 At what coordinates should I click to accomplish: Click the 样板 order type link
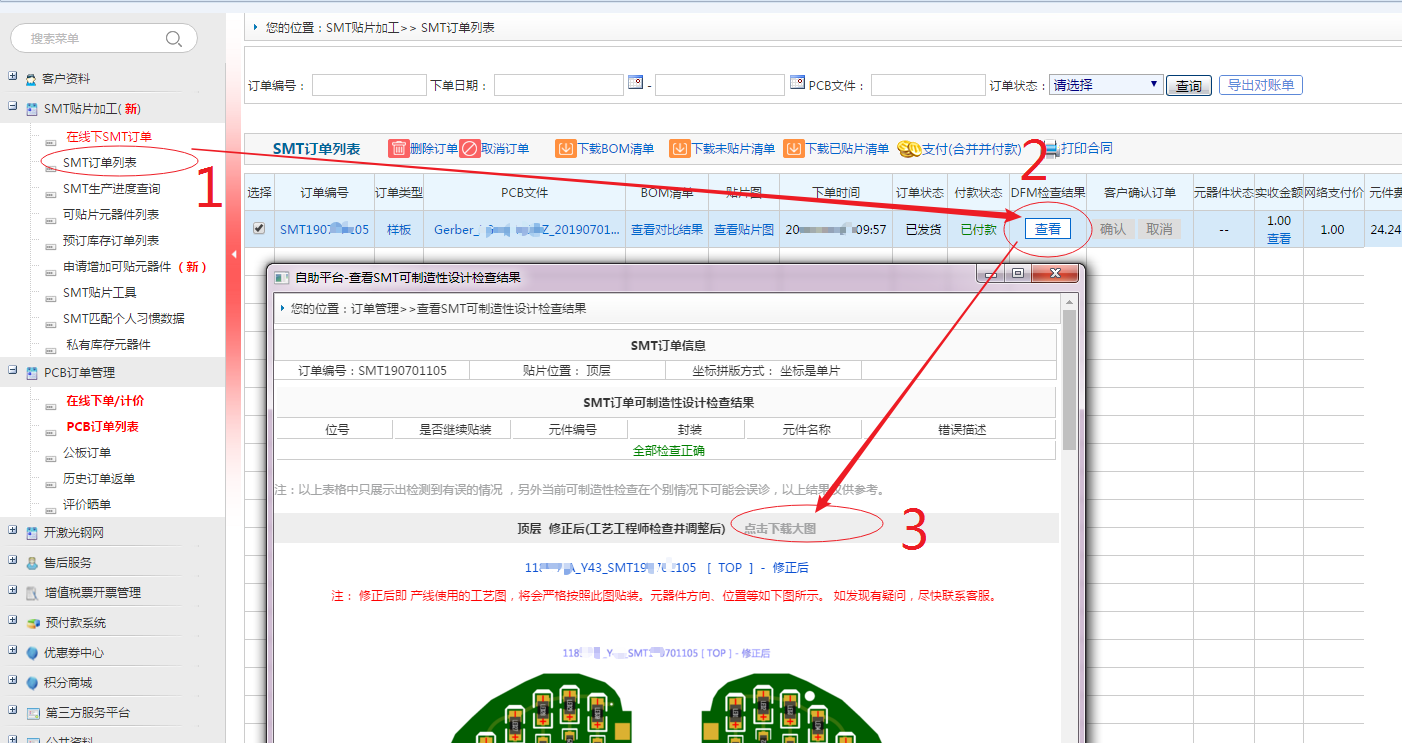point(399,229)
